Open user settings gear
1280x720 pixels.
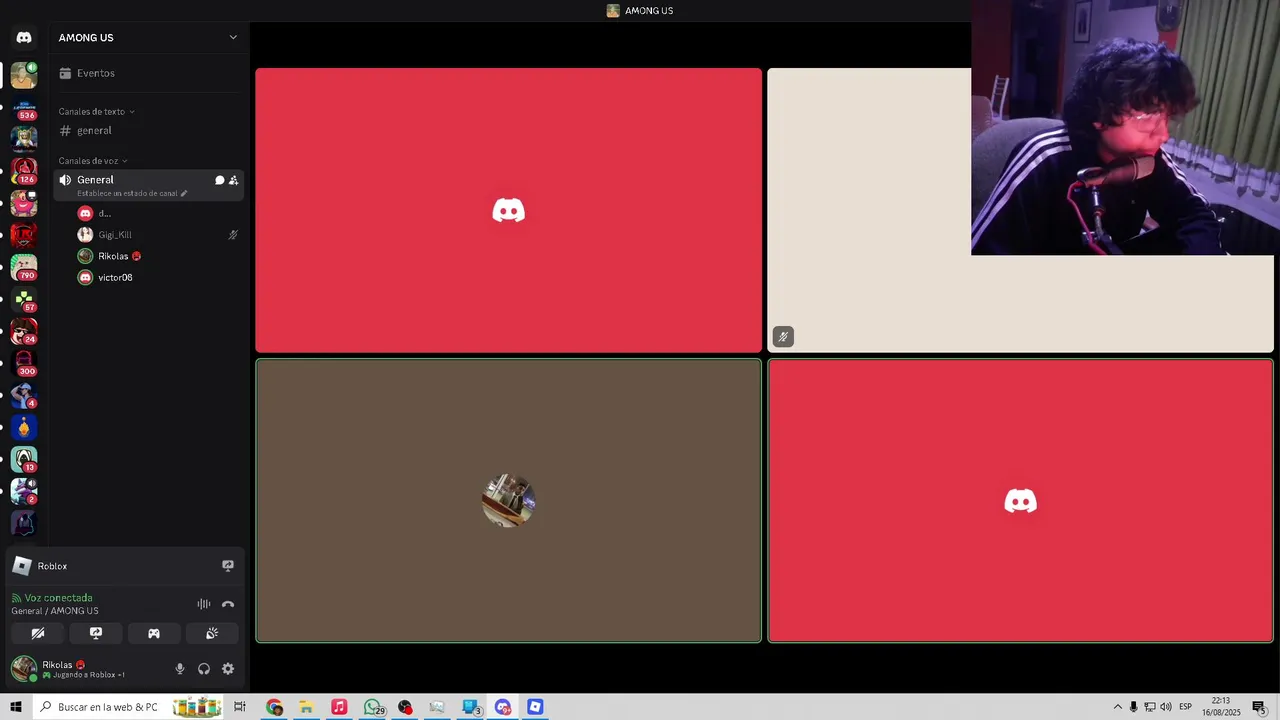coord(228,669)
